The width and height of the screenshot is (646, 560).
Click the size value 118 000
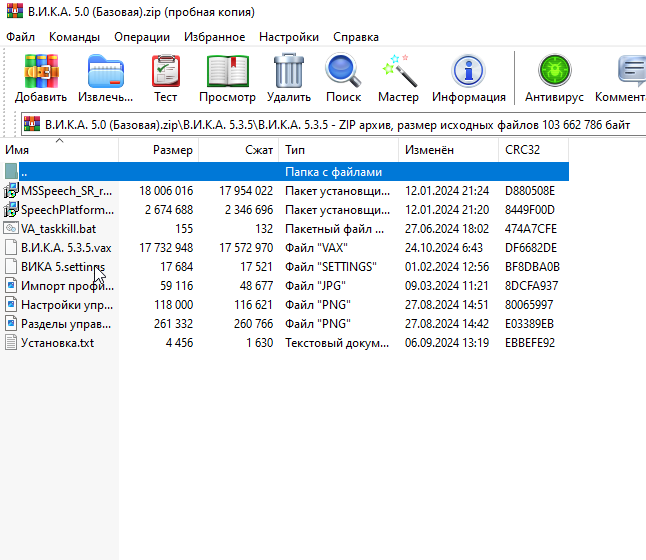pyautogui.click(x=173, y=305)
